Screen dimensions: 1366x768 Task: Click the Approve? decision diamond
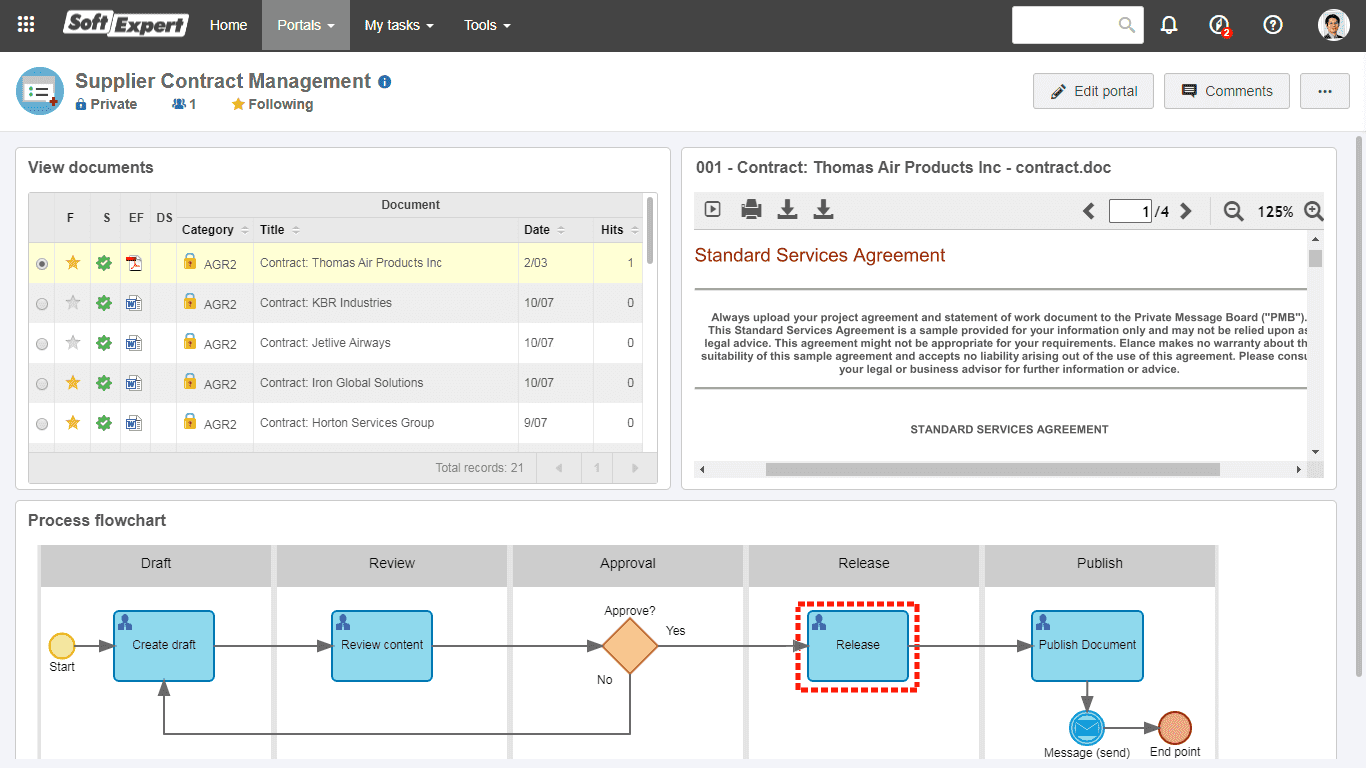pyautogui.click(x=630, y=646)
